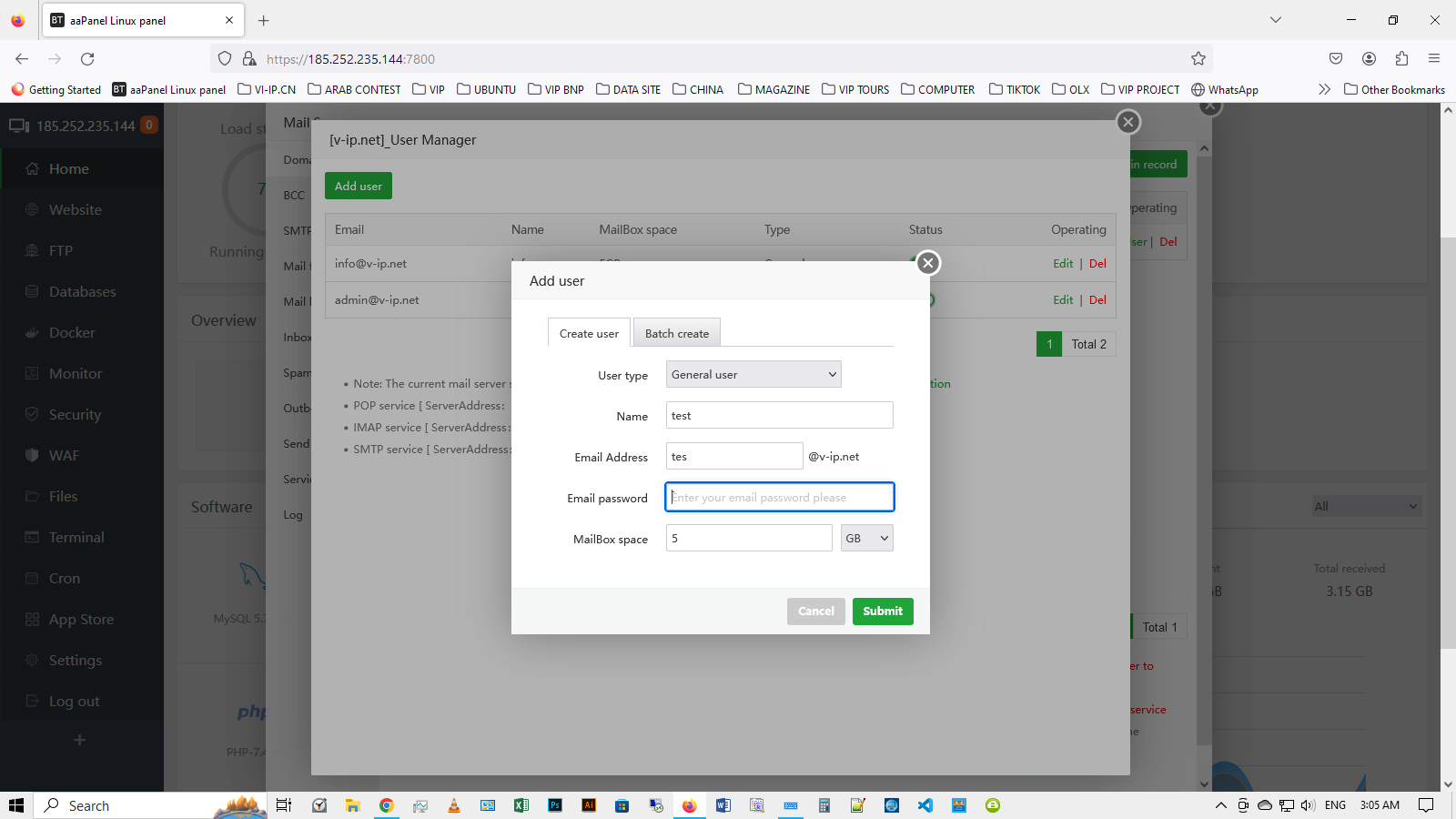Open Firefox application menu hamburger icon

(x=1434, y=59)
